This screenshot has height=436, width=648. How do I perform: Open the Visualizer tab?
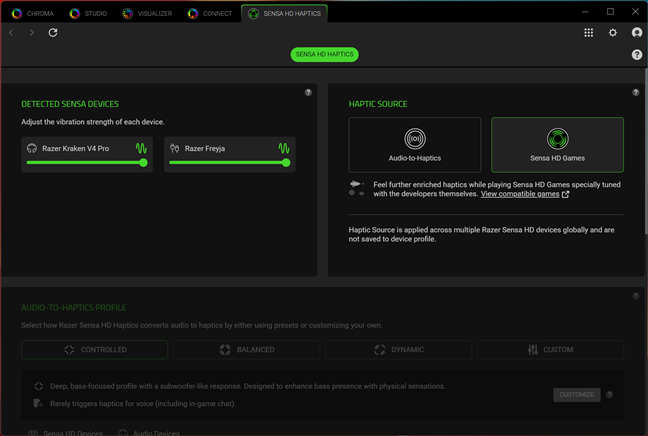147,14
